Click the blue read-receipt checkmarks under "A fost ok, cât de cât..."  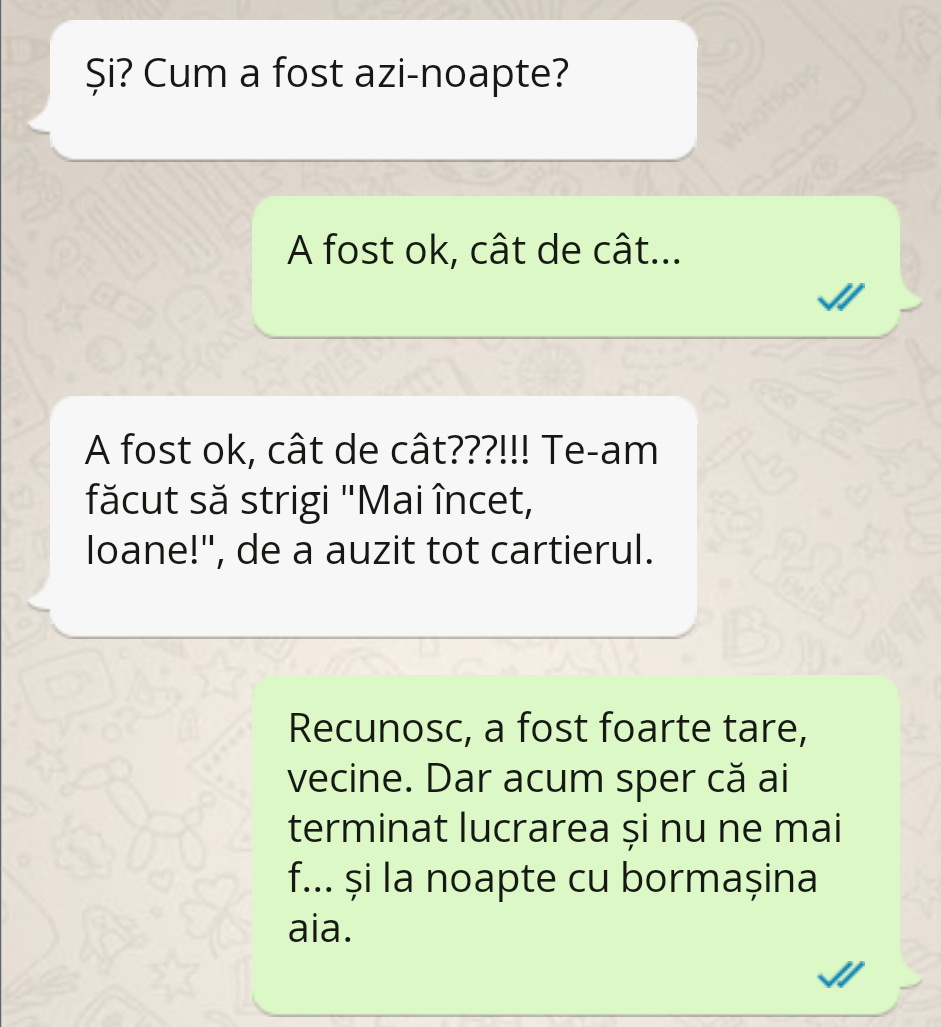(841, 297)
